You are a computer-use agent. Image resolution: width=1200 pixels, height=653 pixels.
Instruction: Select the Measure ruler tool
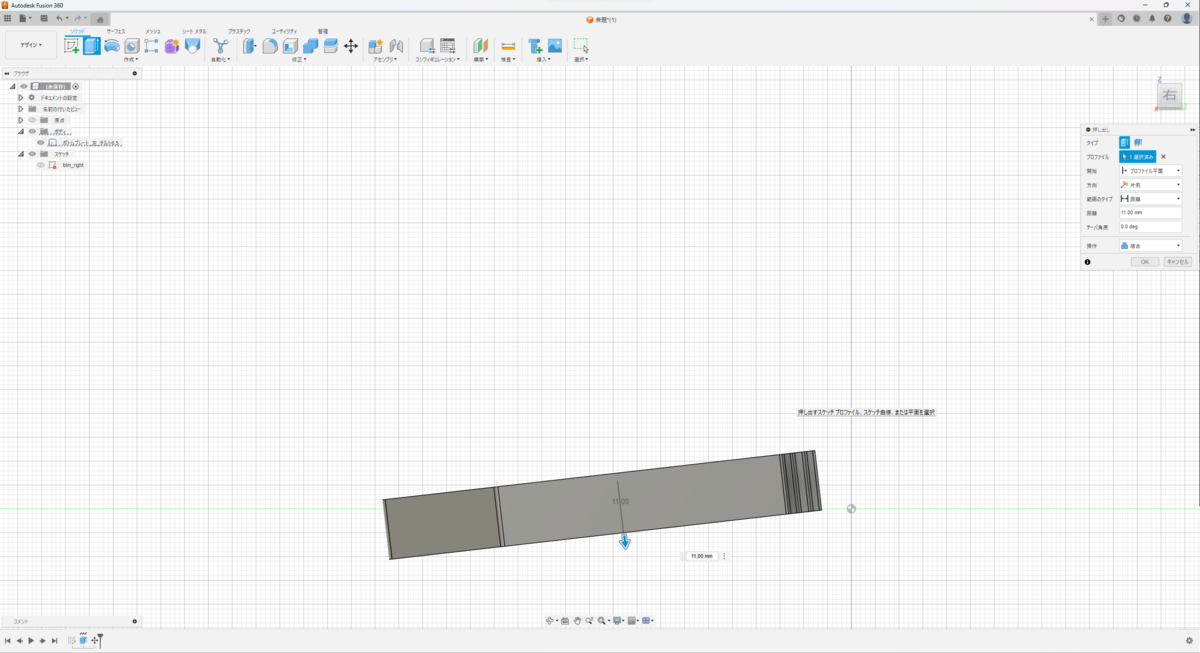[508, 46]
